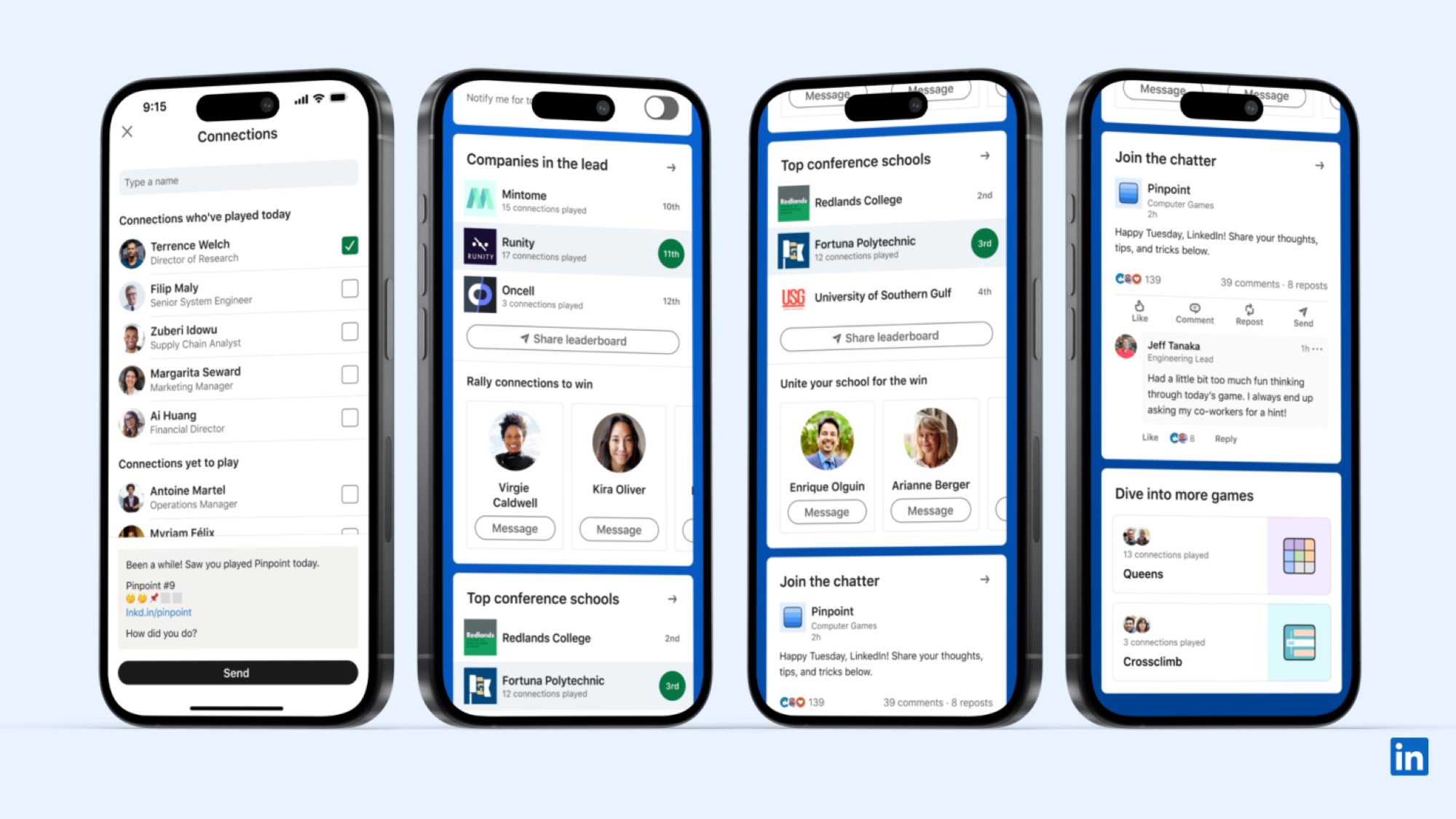This screenshot has height=819, width=1456.
Task: Click the lnkd.in/pinpoint hyperlink
Action: [159, 612]
